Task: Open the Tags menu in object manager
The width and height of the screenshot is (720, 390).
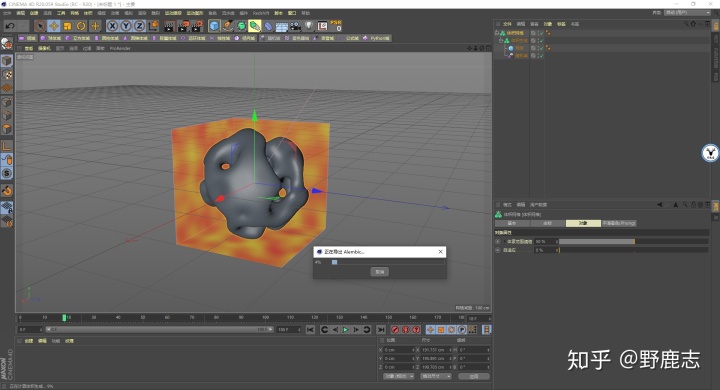Action: click(x=561, y=24)
